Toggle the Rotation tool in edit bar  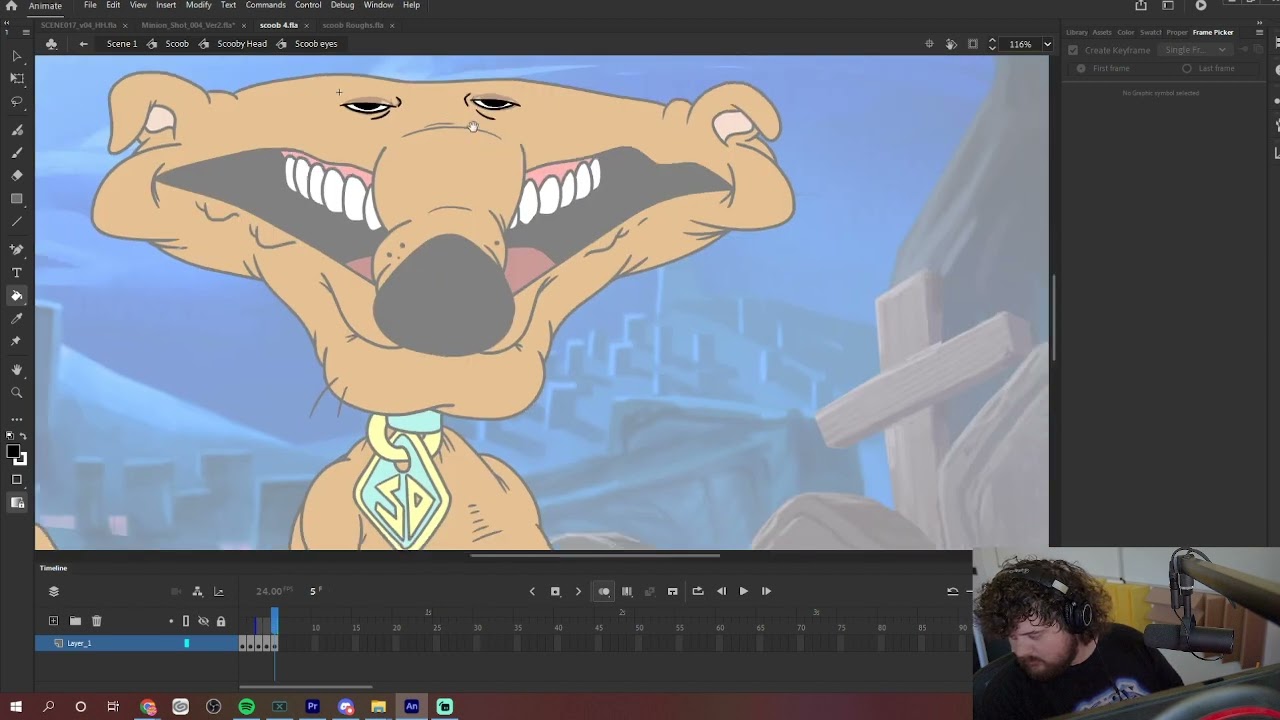click(x=951, y=44)
